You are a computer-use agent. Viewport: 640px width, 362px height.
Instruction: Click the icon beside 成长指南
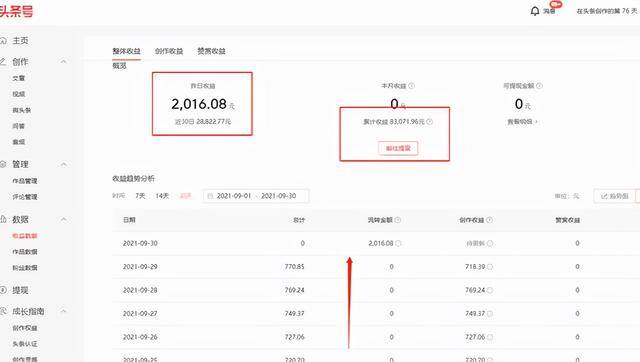3,311
